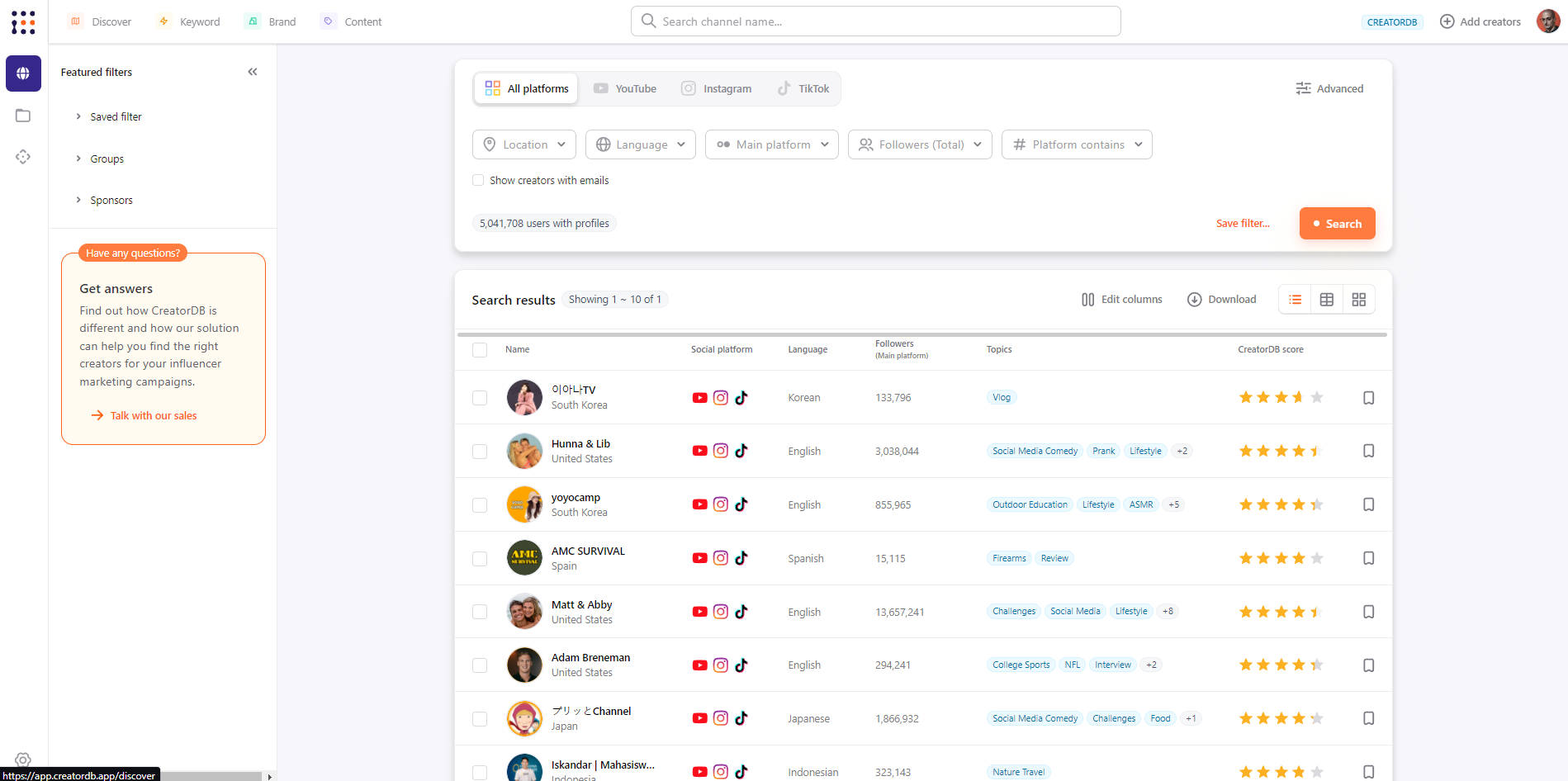Open the Location filter dropdown
Screen dimensions: 1568x781
523,144
